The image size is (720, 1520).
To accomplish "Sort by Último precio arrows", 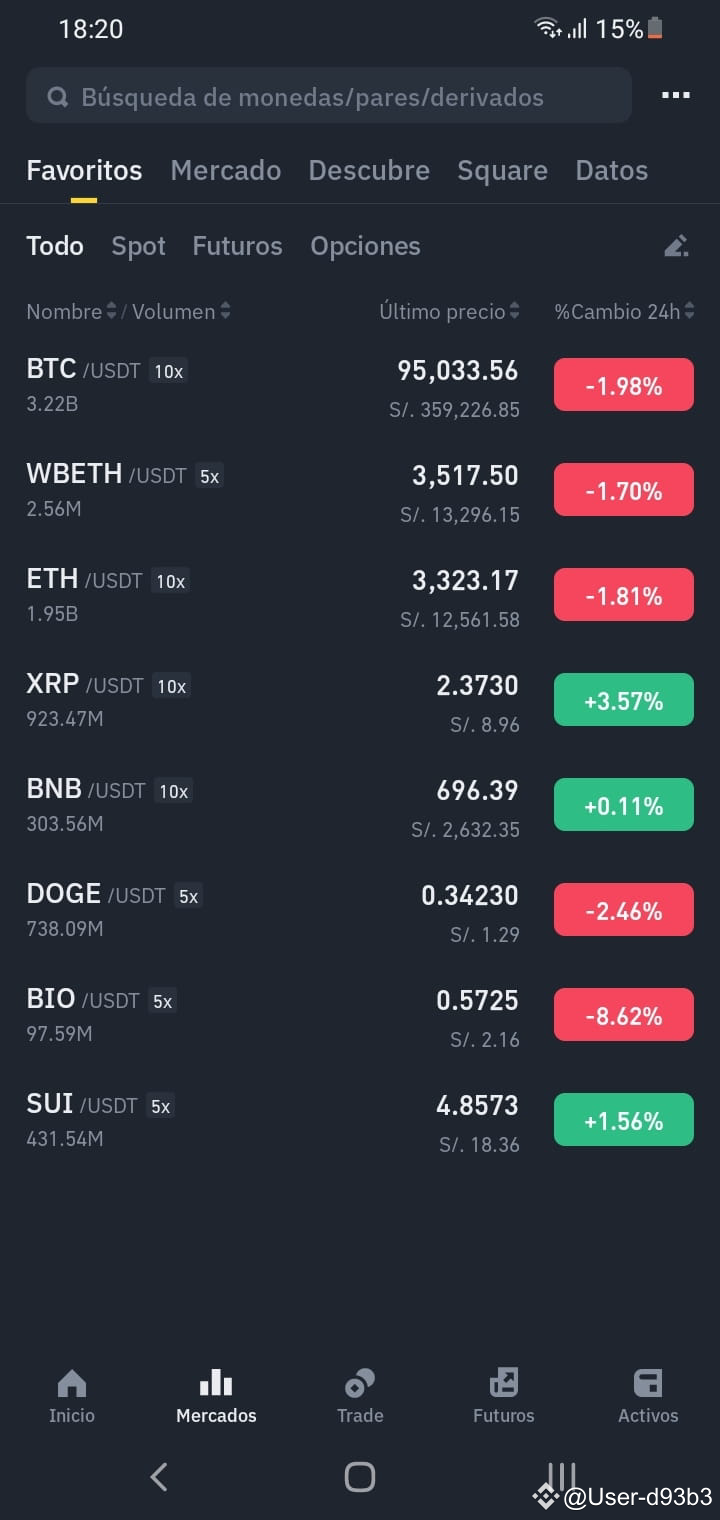I will click(514, 311).
